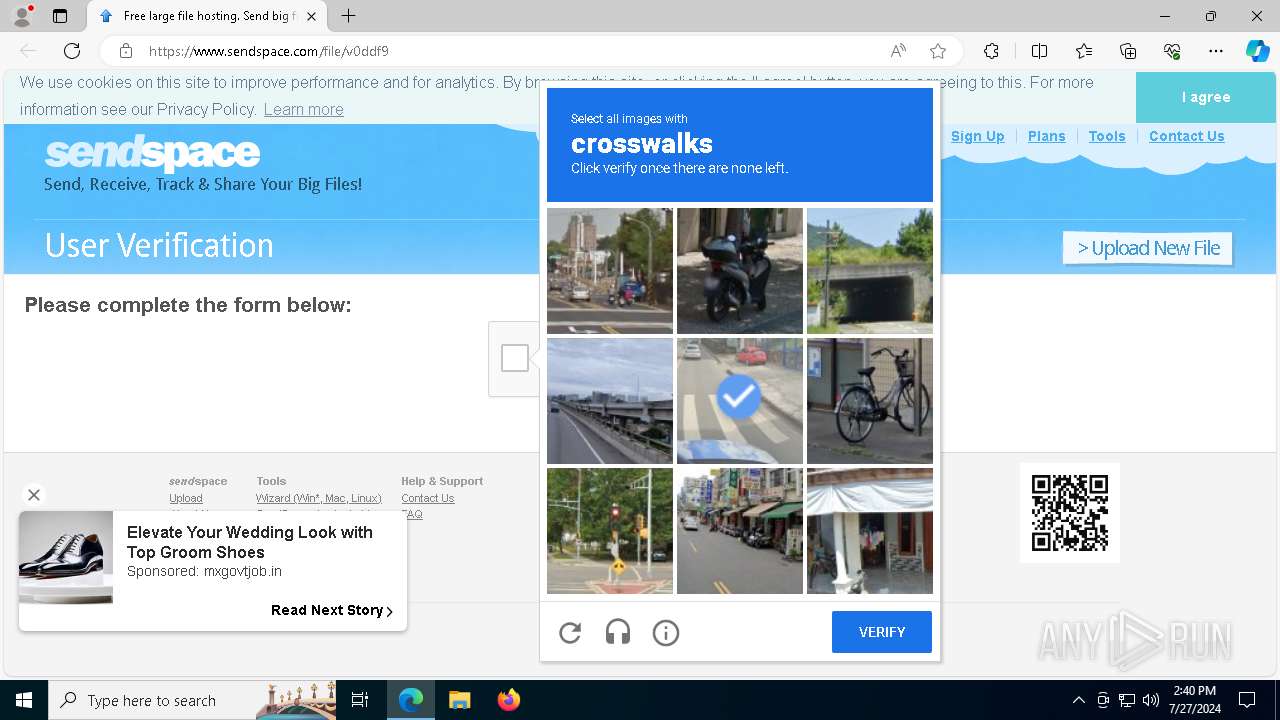
Task: Open volume control in tray
Action: [1151, 700]
